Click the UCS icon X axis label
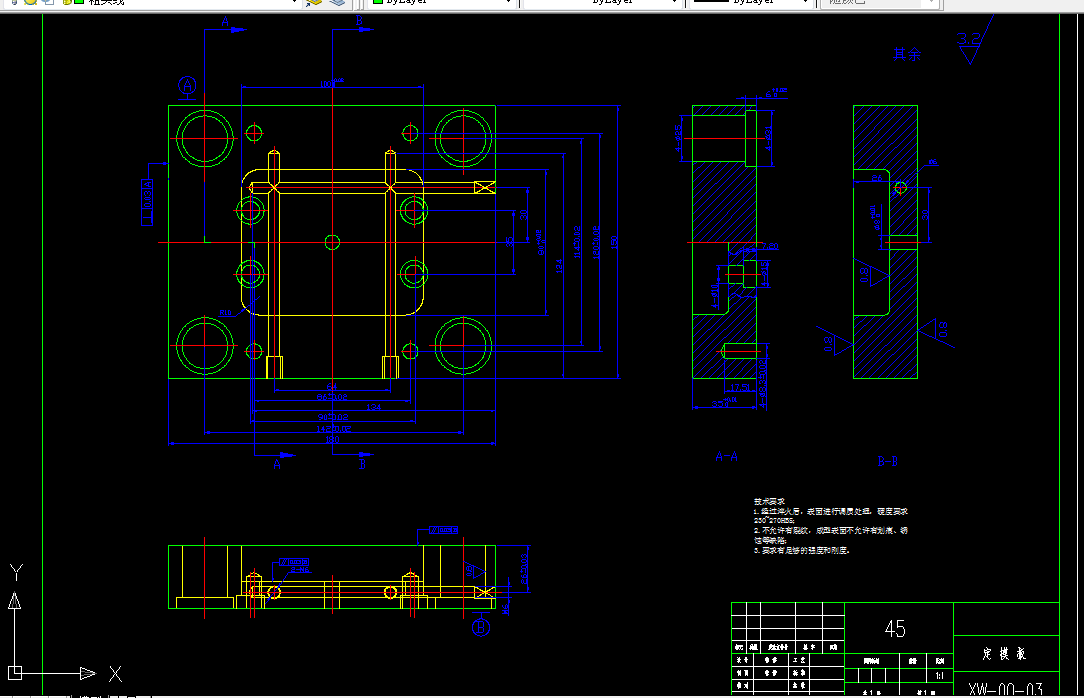1084x698 pixels. (115, 674)
